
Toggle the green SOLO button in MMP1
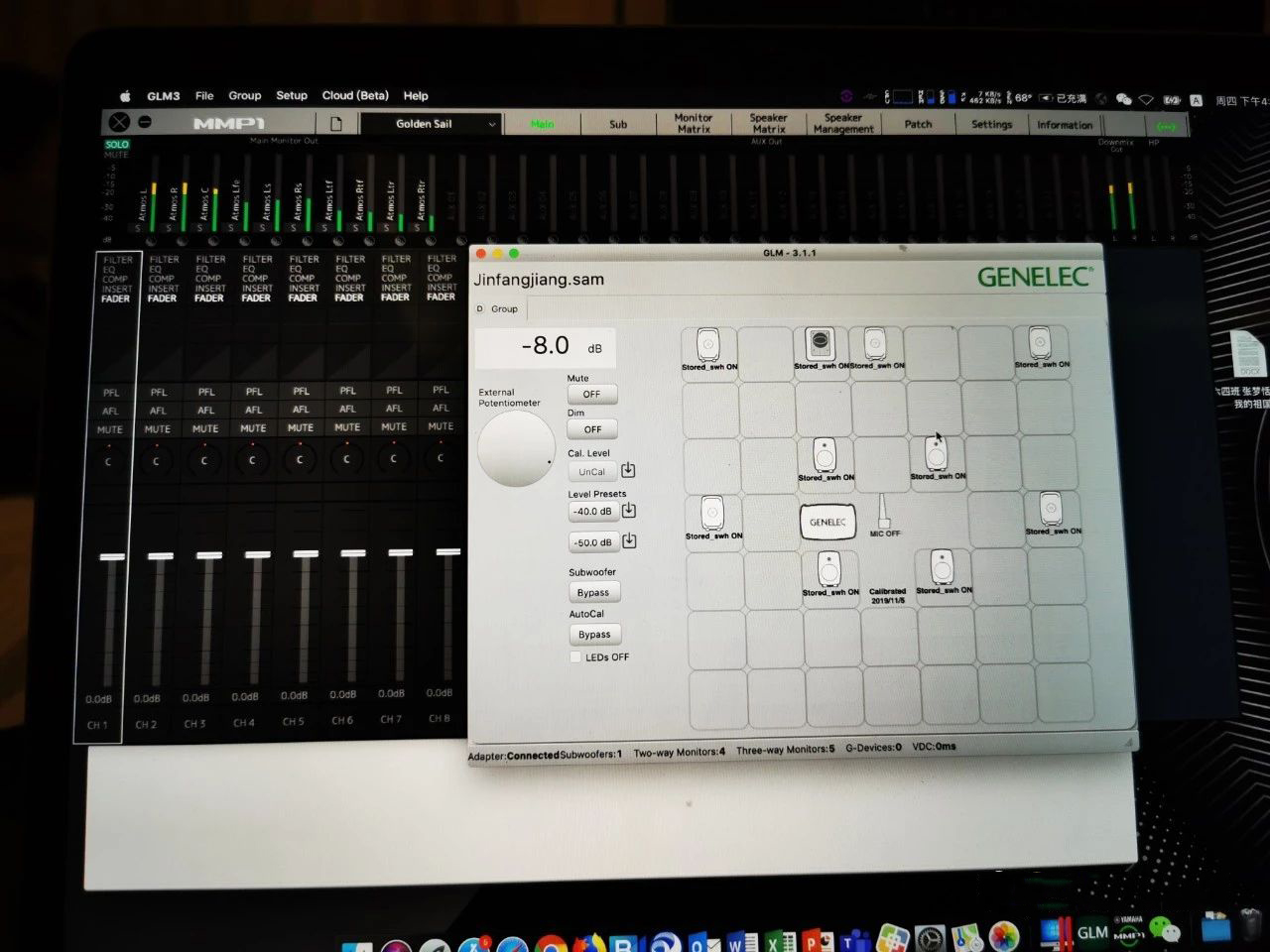click(x=117, y=144)
